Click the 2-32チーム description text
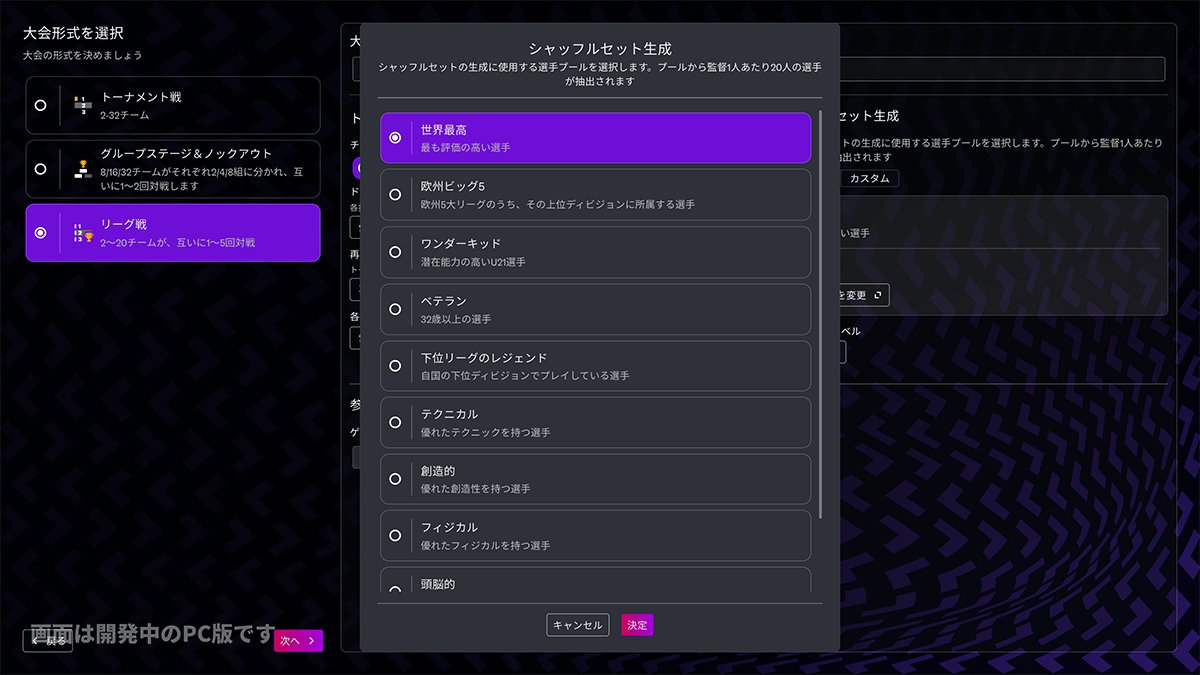 coord(125,116)
